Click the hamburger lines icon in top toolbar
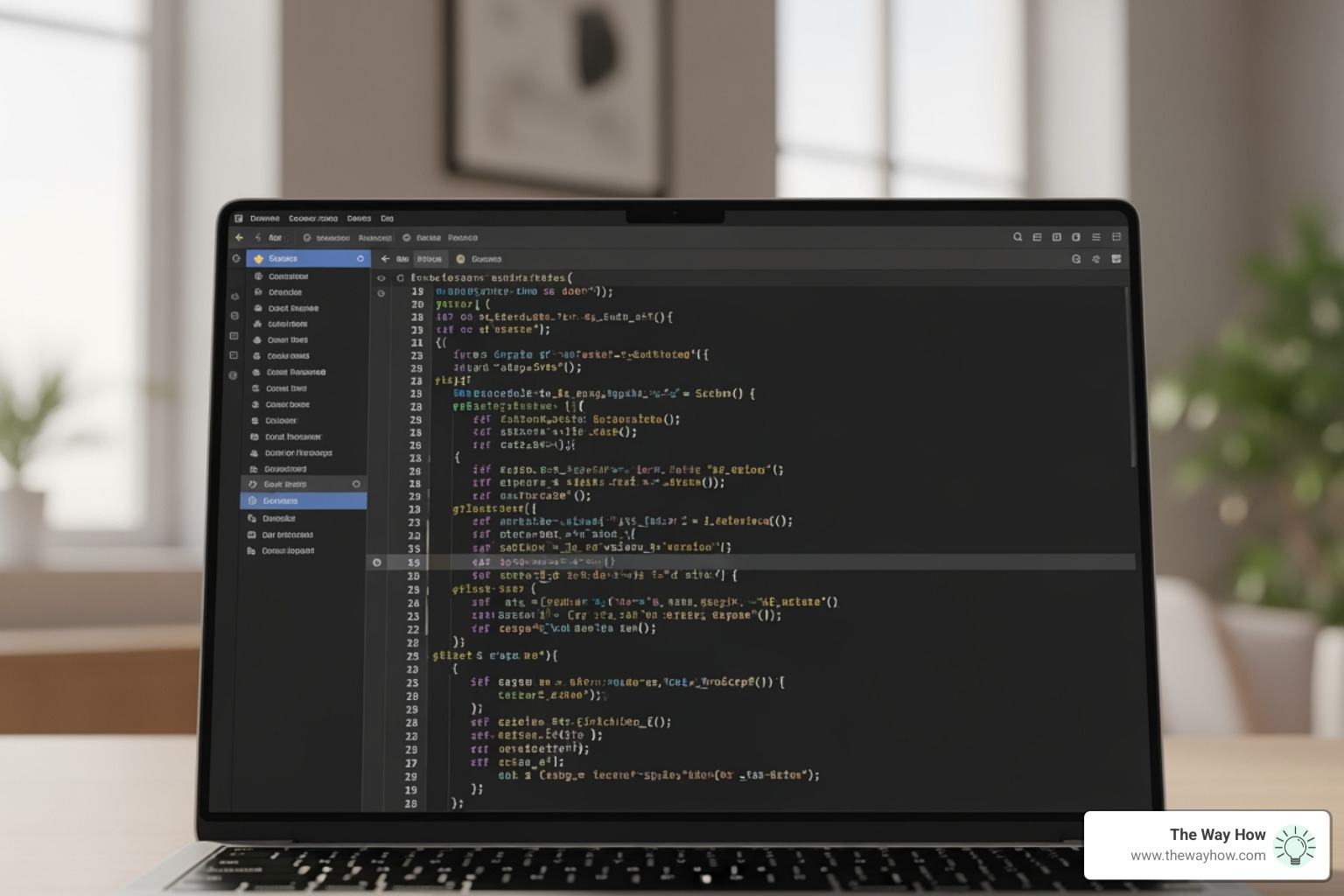Screen dimensions: 1344x896 (1095, 237)
